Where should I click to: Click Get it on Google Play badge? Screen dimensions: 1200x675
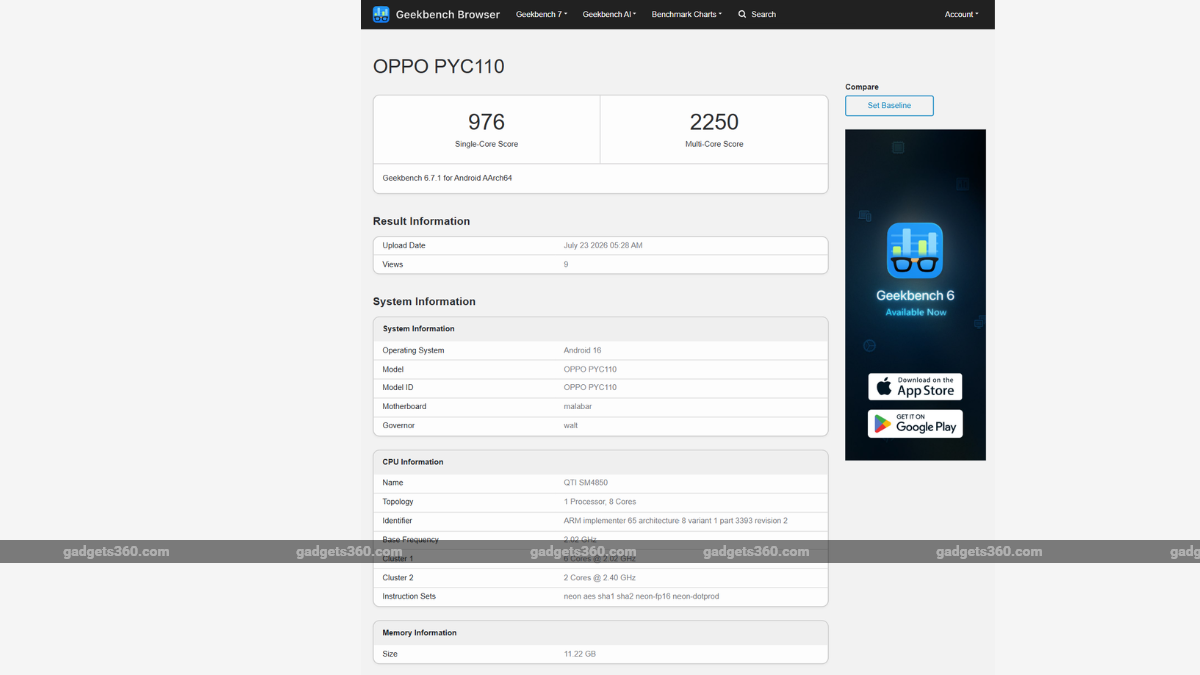[915, 423]
